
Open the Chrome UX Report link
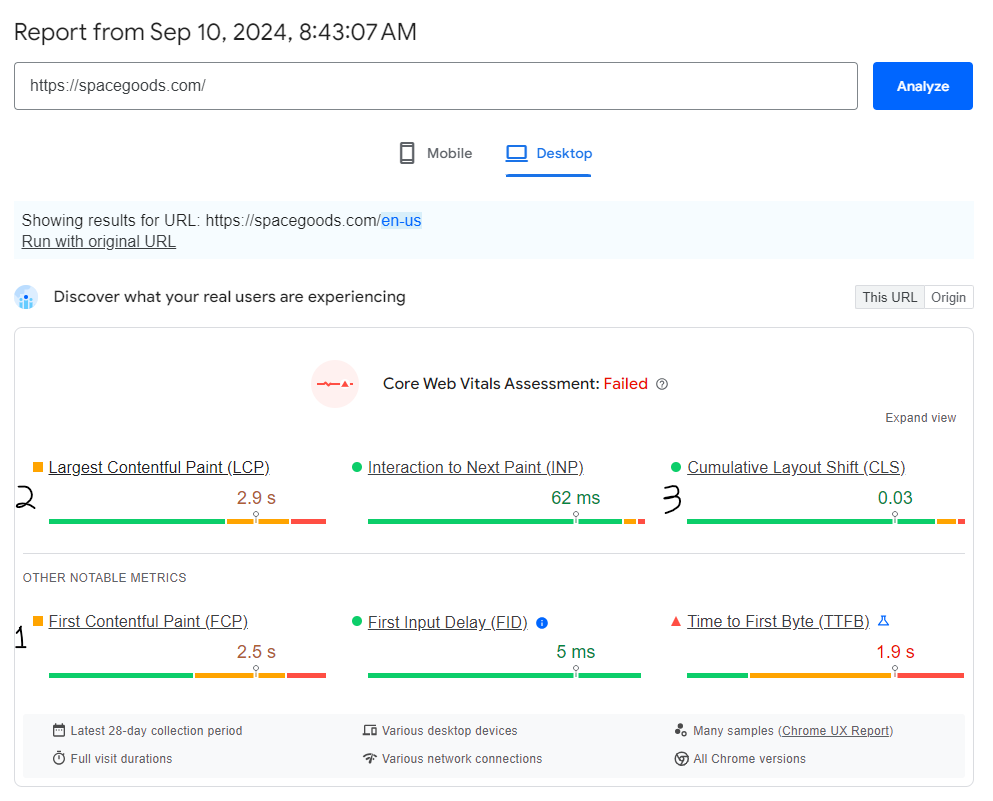tap(835, 731)
